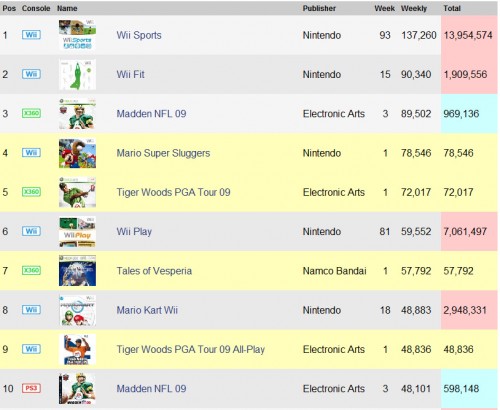Click the Wii badge beside Mario Kart Wii
Screen dimensions: 500x410
pos(31,310)
